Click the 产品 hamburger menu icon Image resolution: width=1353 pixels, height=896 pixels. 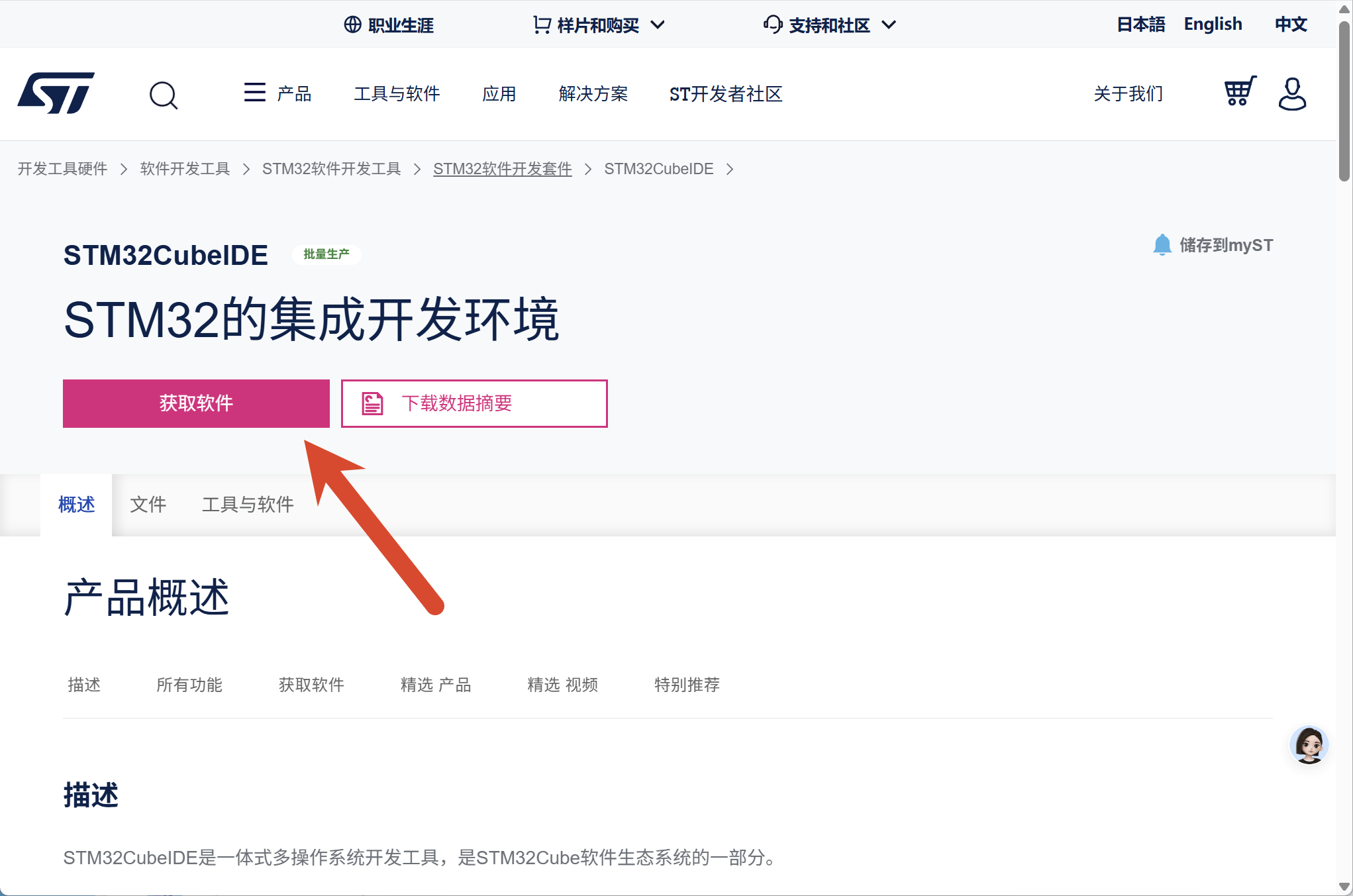pyautogui.click(x=255, y=92)
